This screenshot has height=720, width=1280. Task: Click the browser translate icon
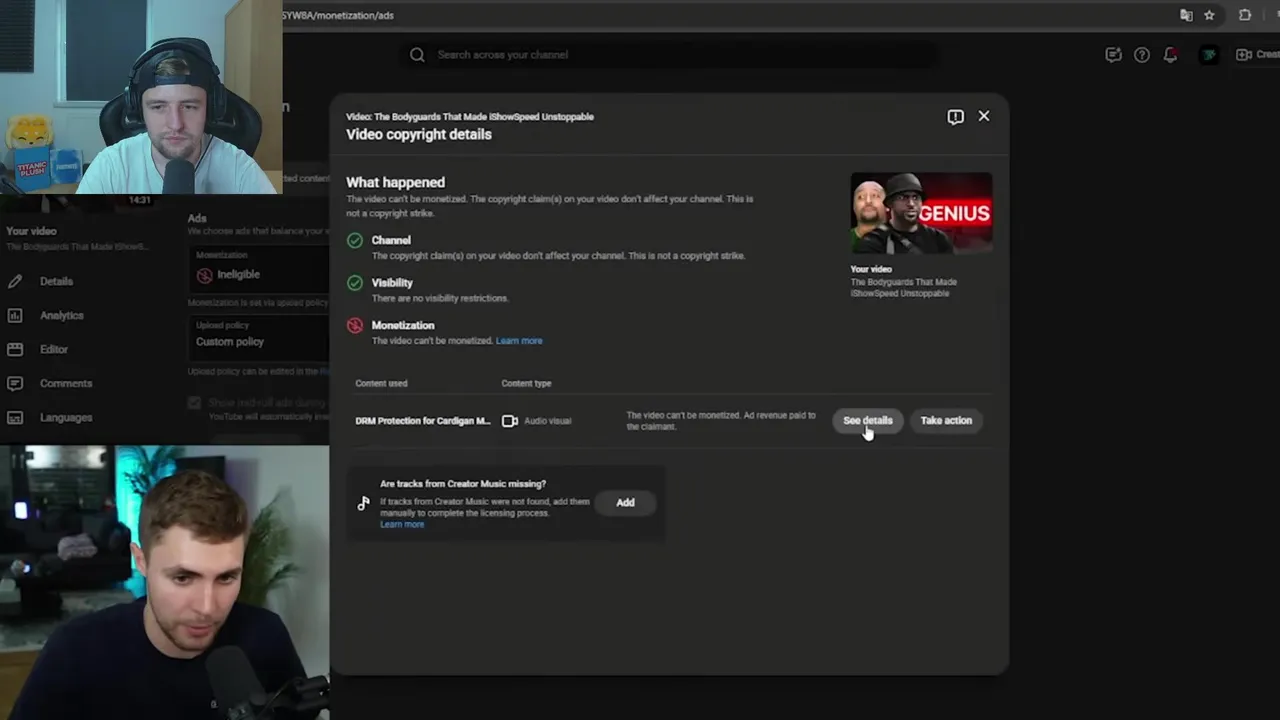[x=1186, y=15]
